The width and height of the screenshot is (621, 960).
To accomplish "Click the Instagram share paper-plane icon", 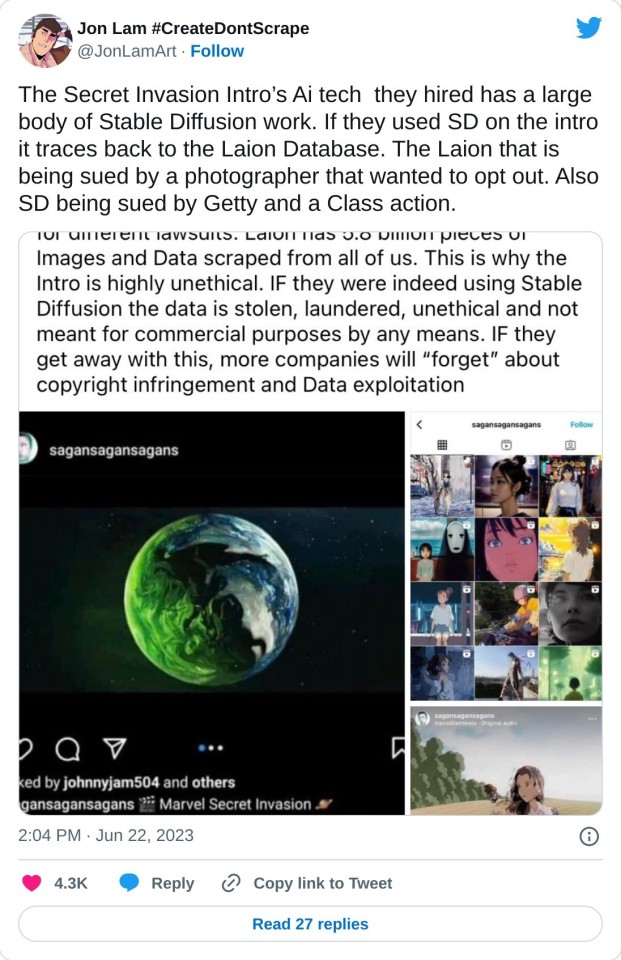I will tap(115, 748).
